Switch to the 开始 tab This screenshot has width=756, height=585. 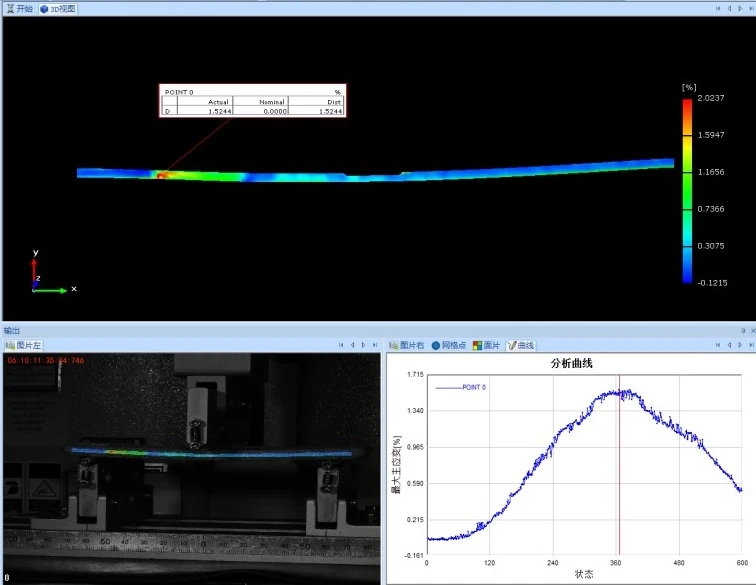[x=19, y=9]
